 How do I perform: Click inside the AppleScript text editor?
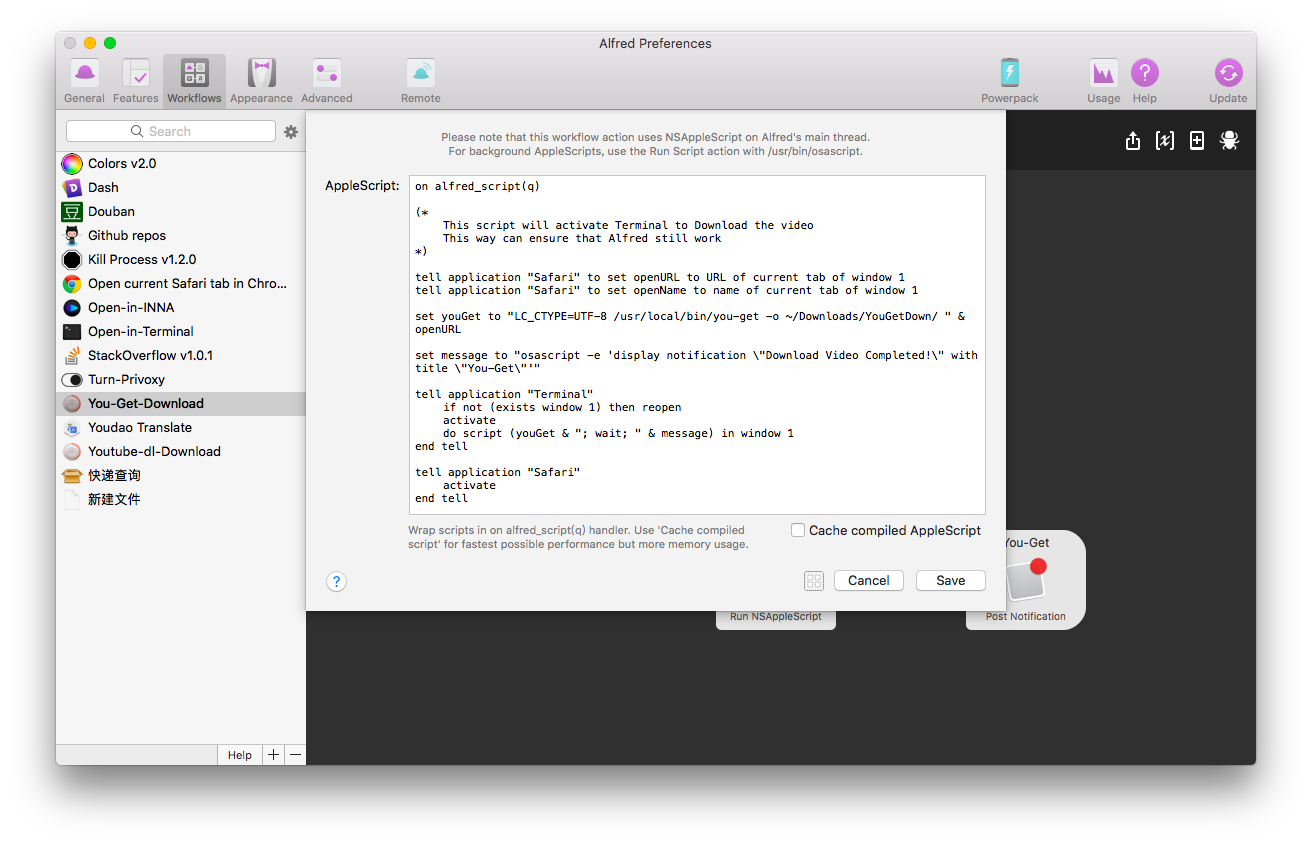[x=697, y=345]
